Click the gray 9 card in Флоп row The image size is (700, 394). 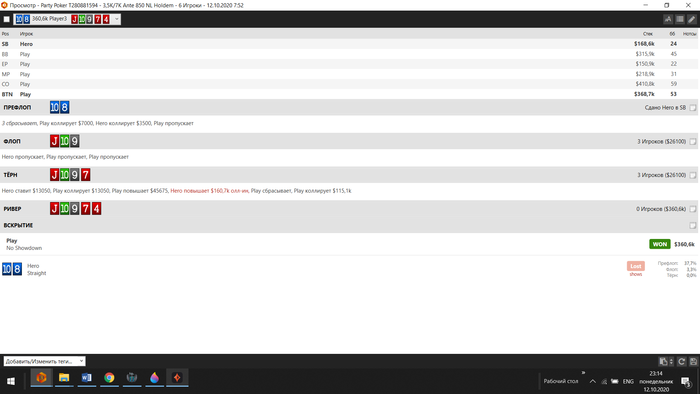coord(75,141)
